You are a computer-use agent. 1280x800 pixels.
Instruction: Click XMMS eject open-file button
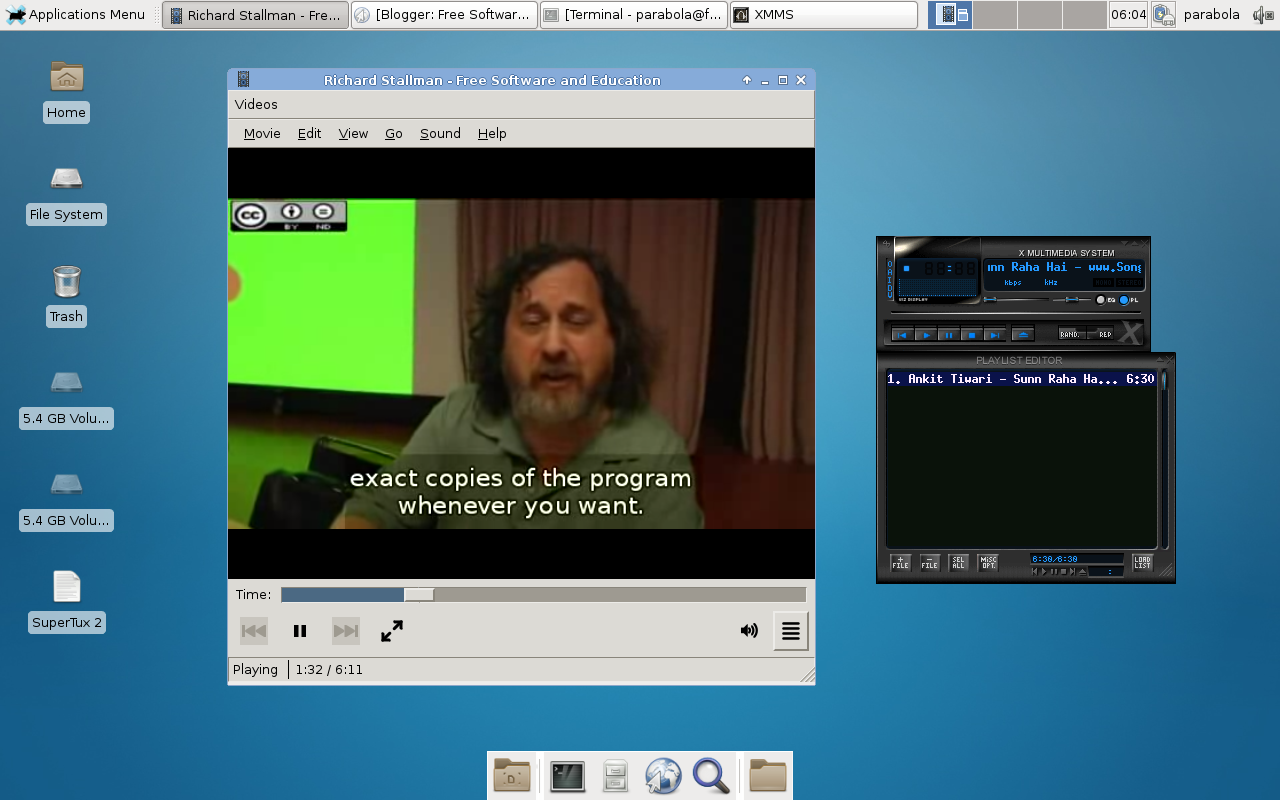coord(1022,335)
